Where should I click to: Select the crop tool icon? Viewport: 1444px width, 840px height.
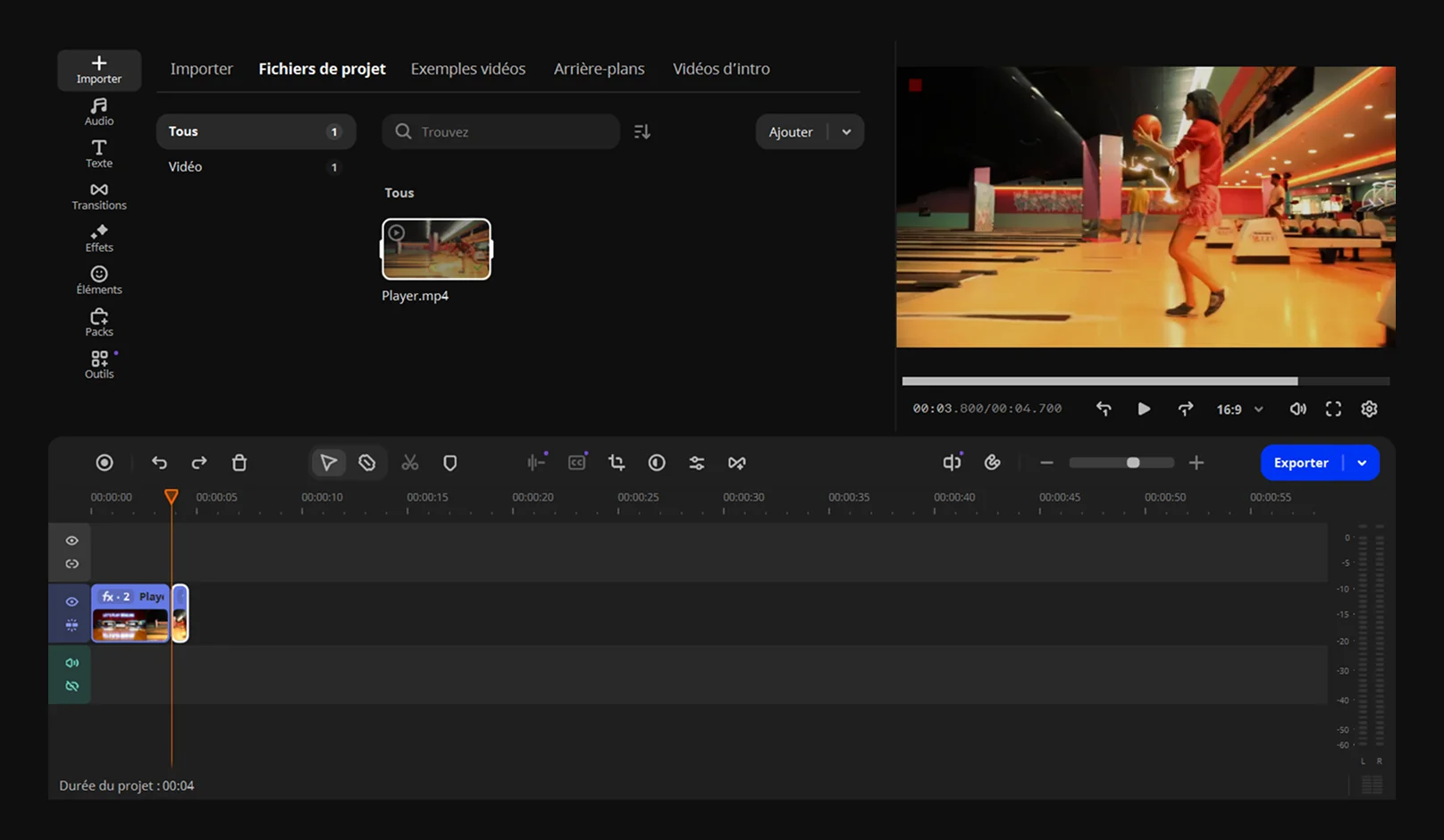click(x=617, y=462)
